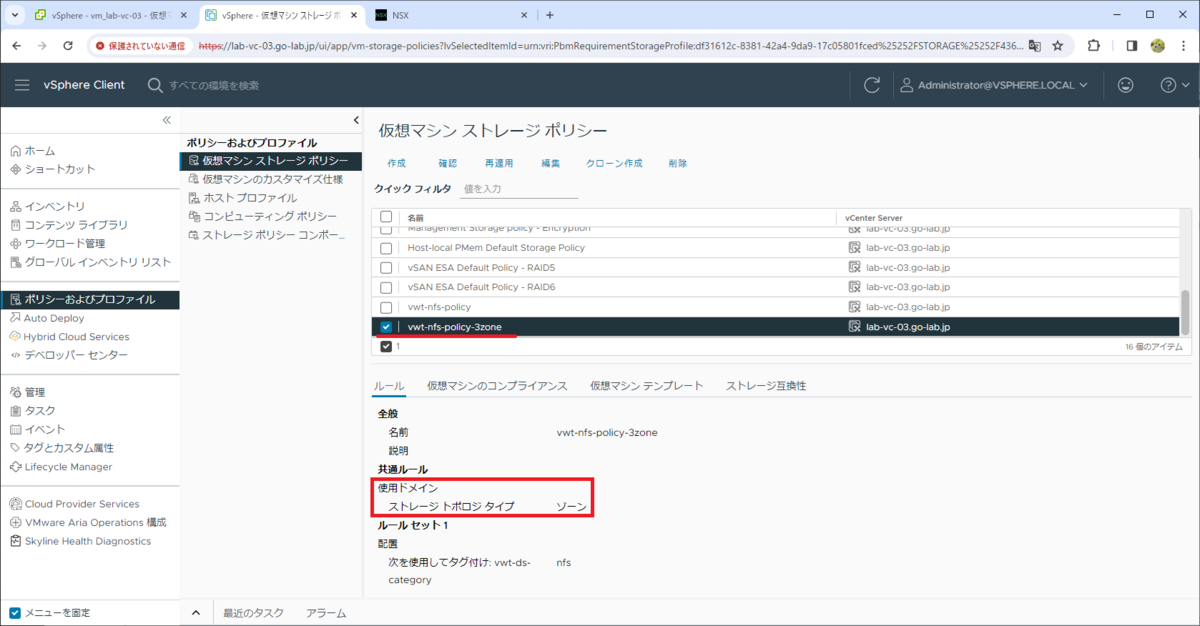Viewport: 1200px width, 626px height.
Task: Check the vwt-nfs-policy row checkbox
Action: [386, 307]
